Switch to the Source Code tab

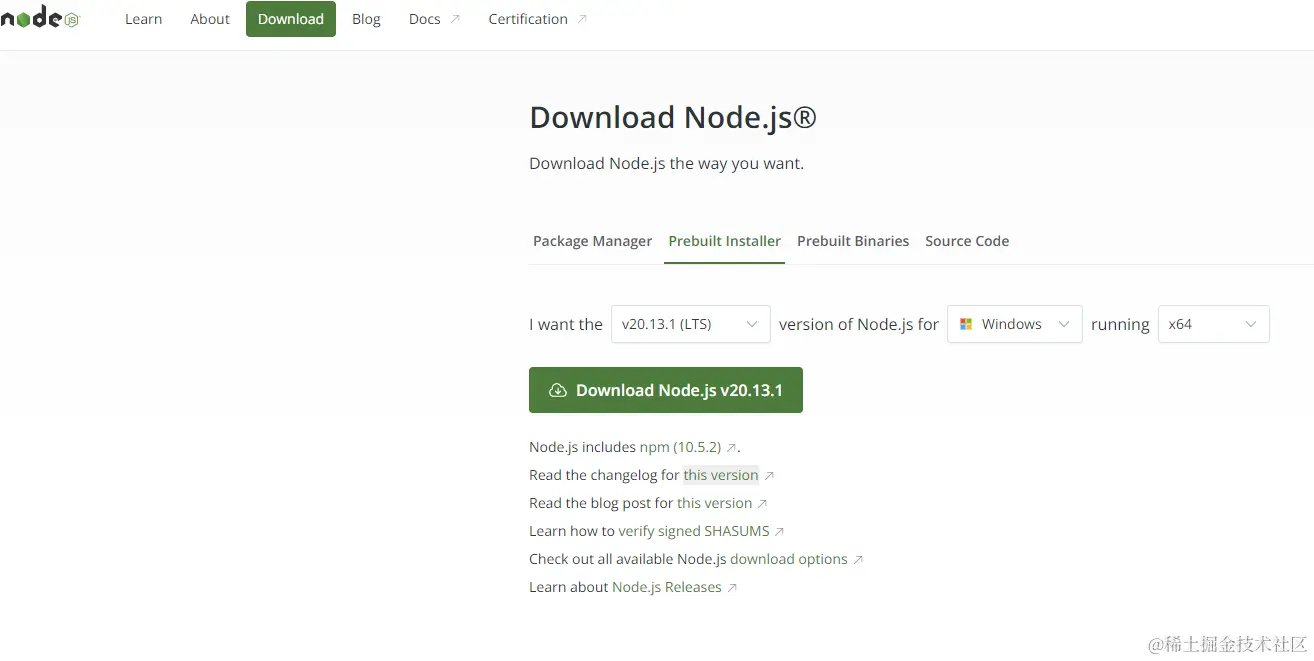pyautogui.click(x=967, y=241)
